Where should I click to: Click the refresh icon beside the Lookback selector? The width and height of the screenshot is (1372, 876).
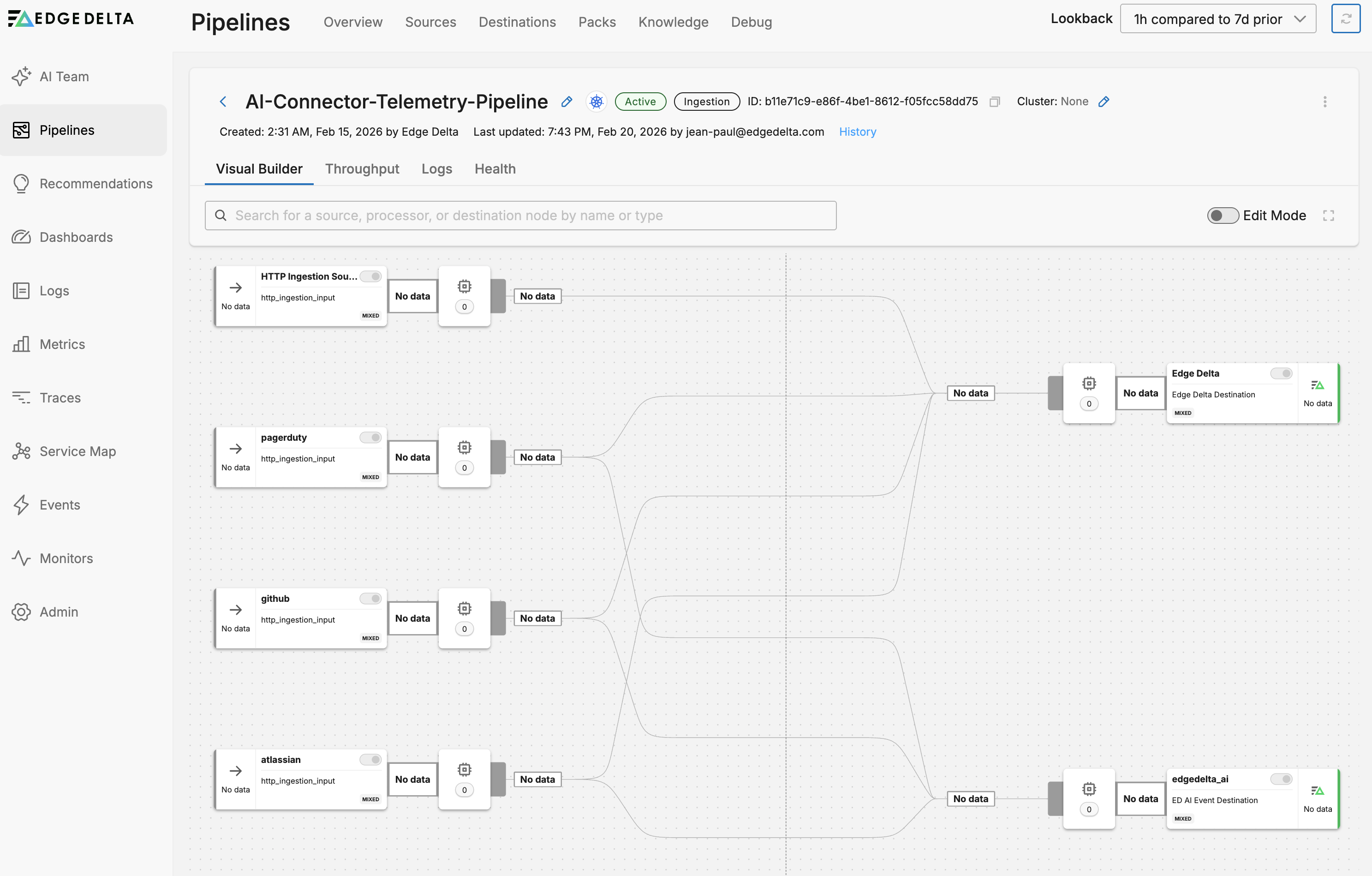pyautogui.click(x=1345, y=19)
